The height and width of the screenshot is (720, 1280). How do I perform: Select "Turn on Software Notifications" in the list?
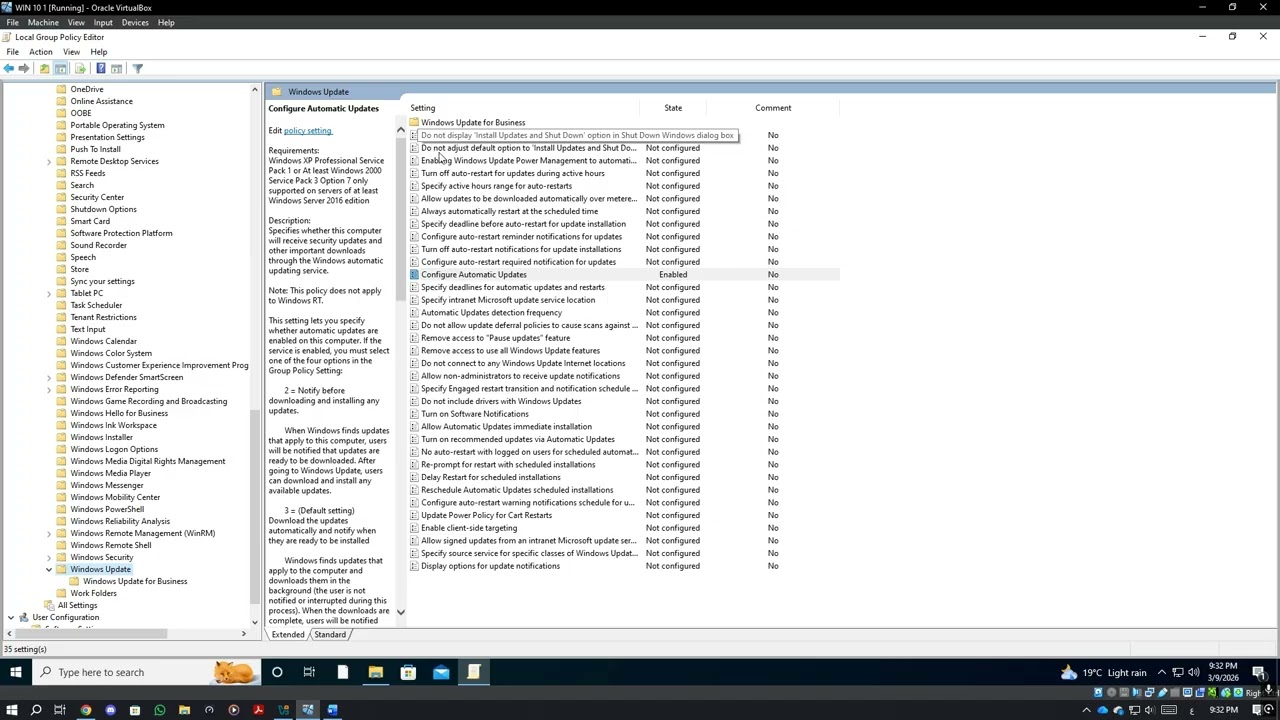tap(475, 414)
